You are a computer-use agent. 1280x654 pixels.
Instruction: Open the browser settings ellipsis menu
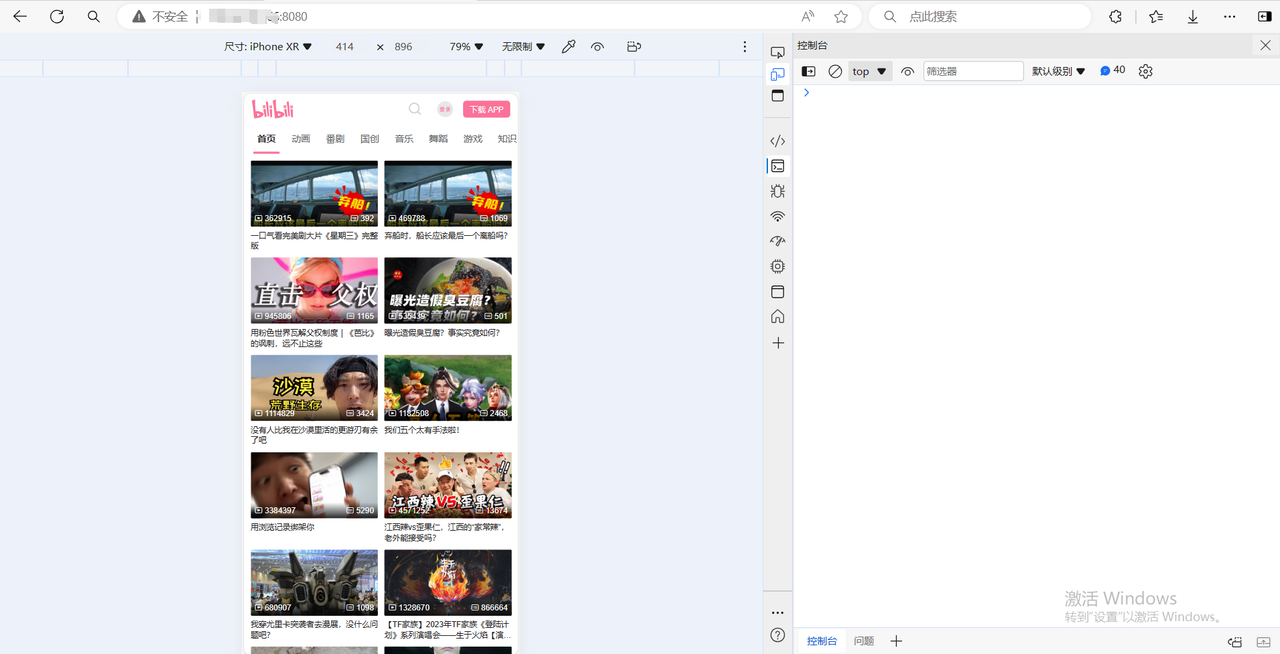point(1230,17)
